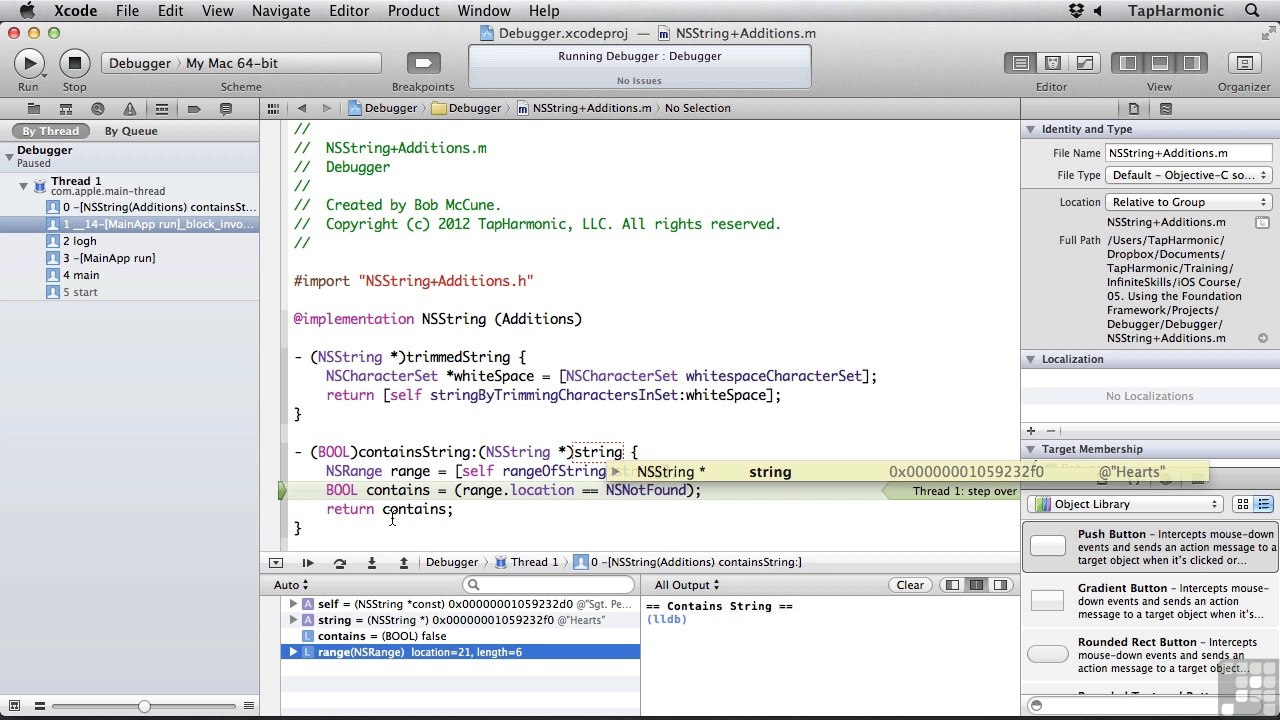1280x720 pixels.
Task: Collapse the Localization section
Action: [x=1029, y=359]
